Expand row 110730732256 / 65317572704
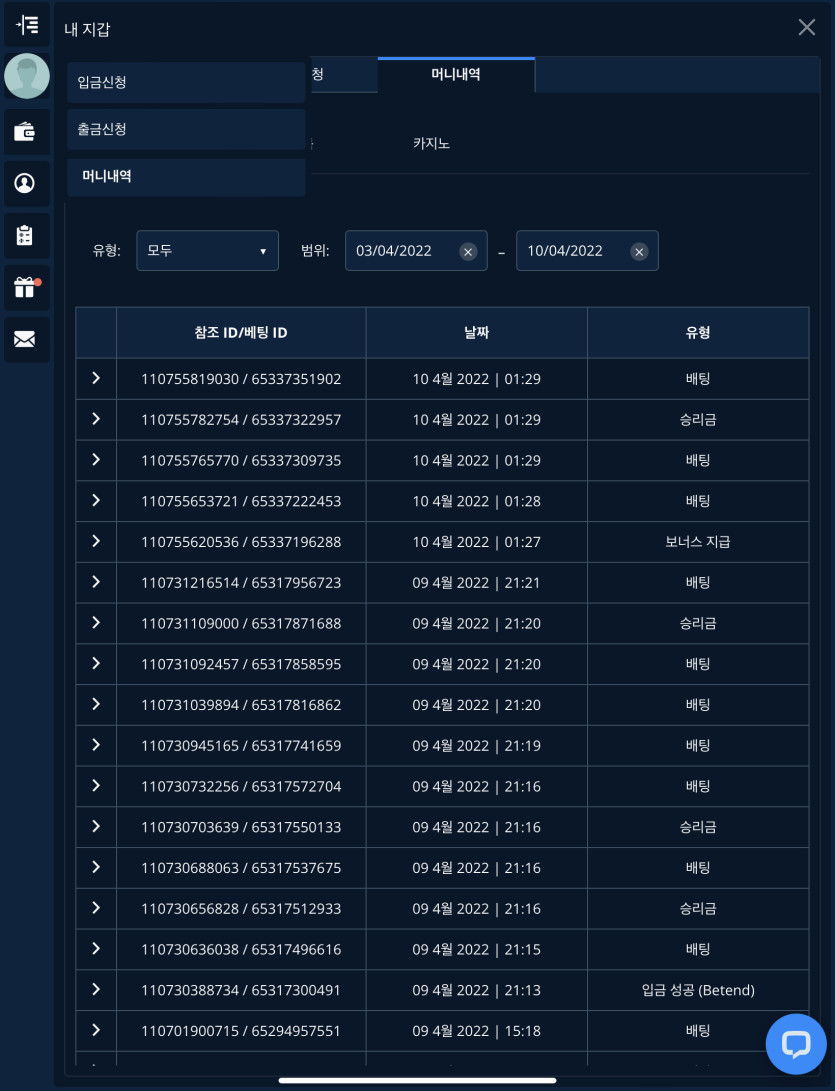This screenshot has height=1091, width=835. pos(96,786)
